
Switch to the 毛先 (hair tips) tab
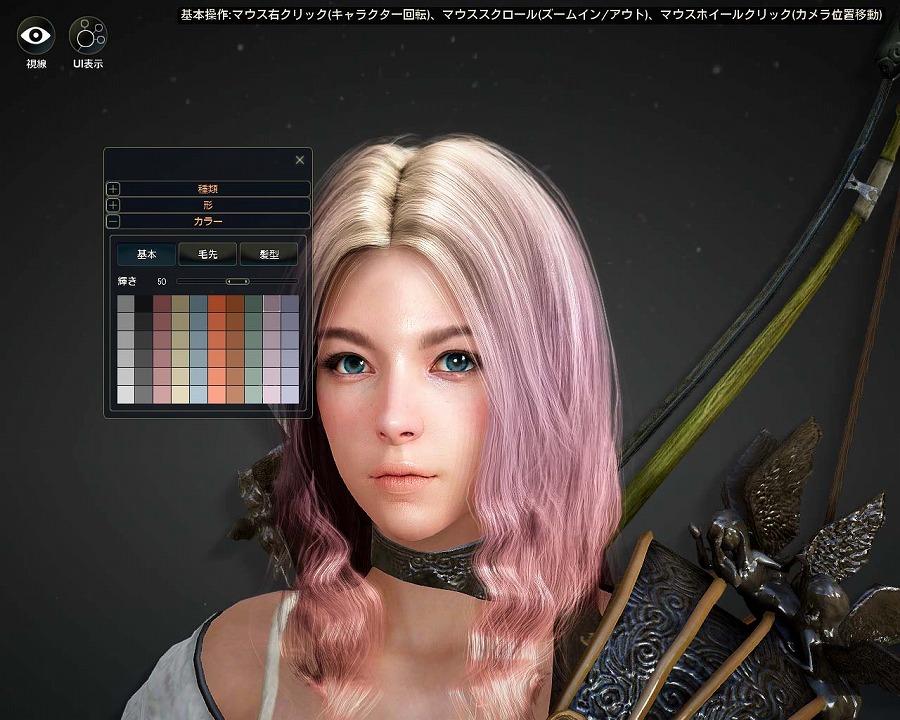pos(207,254)
